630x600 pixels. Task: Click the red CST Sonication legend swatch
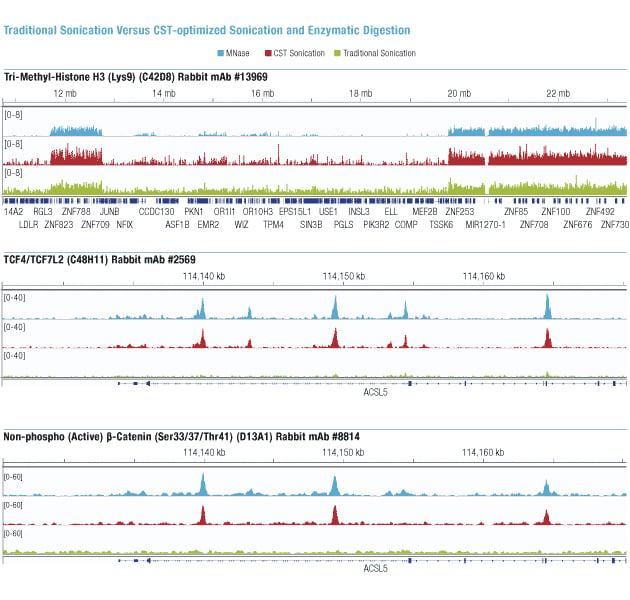coord(268,53)
